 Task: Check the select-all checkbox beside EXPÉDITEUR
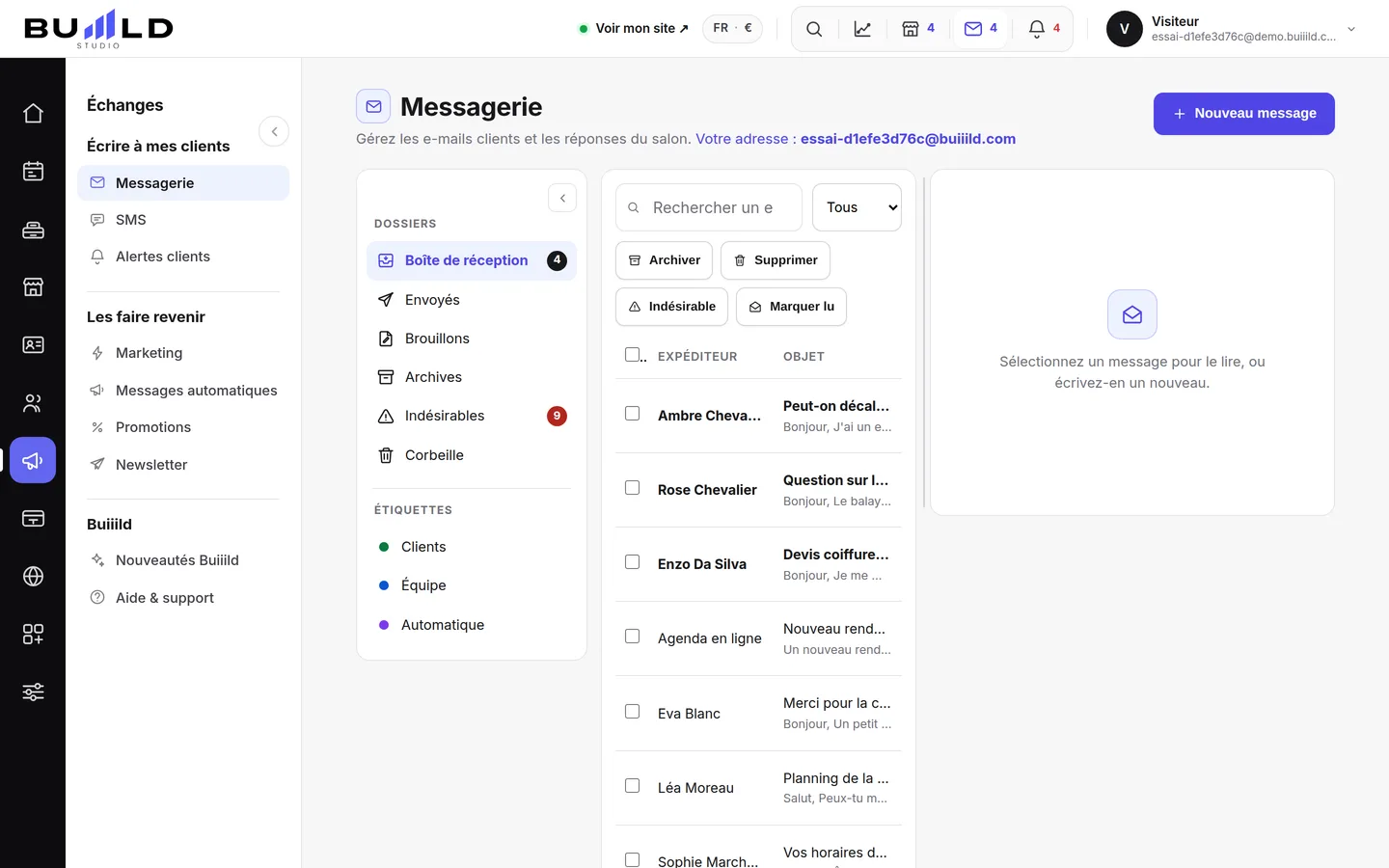(x=632, y=355)
